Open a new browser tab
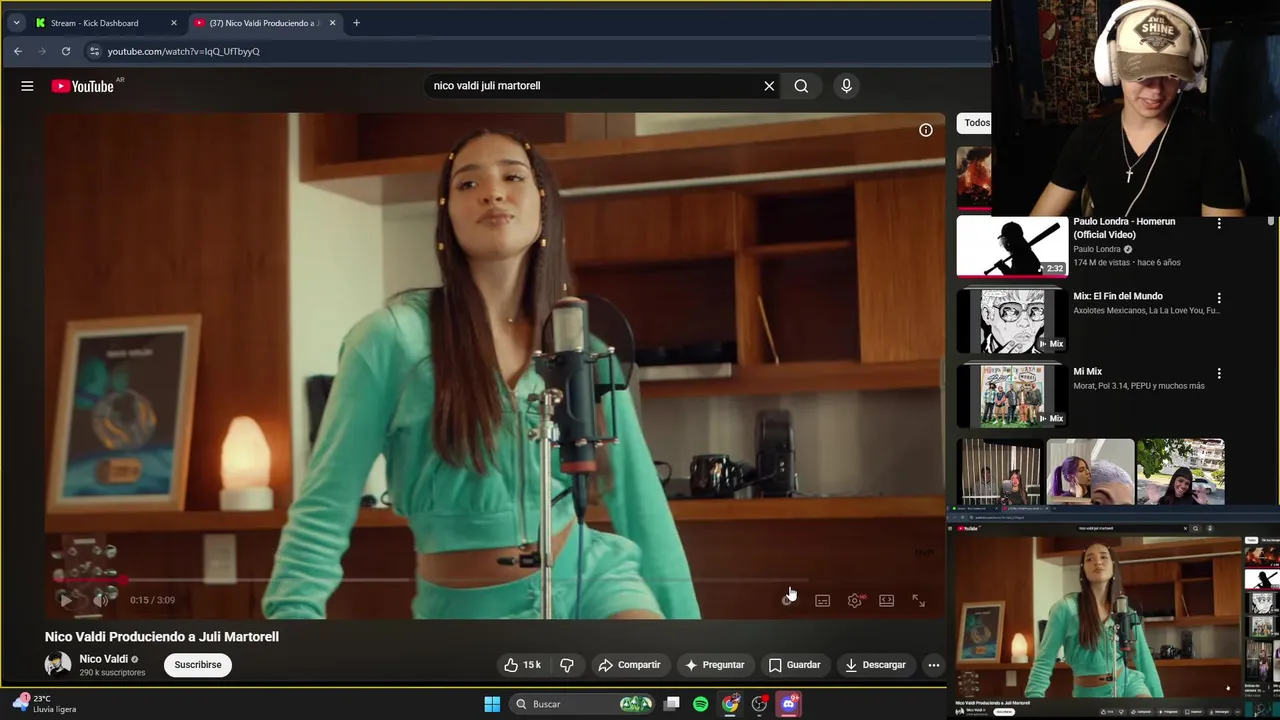Image resolution: width=1280 pixels, height=720 pixels. tap(356, 23)
